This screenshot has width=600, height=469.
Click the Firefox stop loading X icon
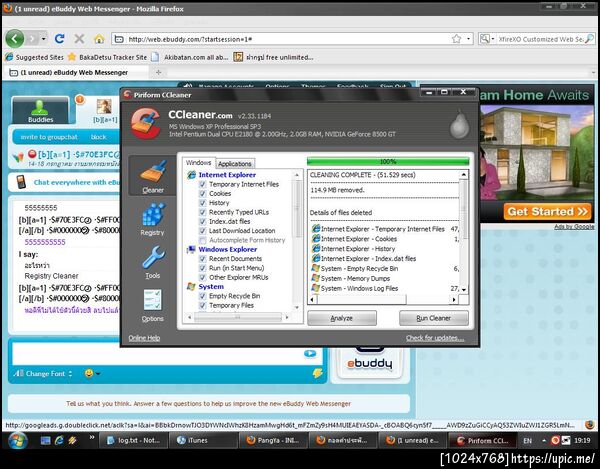79,39
